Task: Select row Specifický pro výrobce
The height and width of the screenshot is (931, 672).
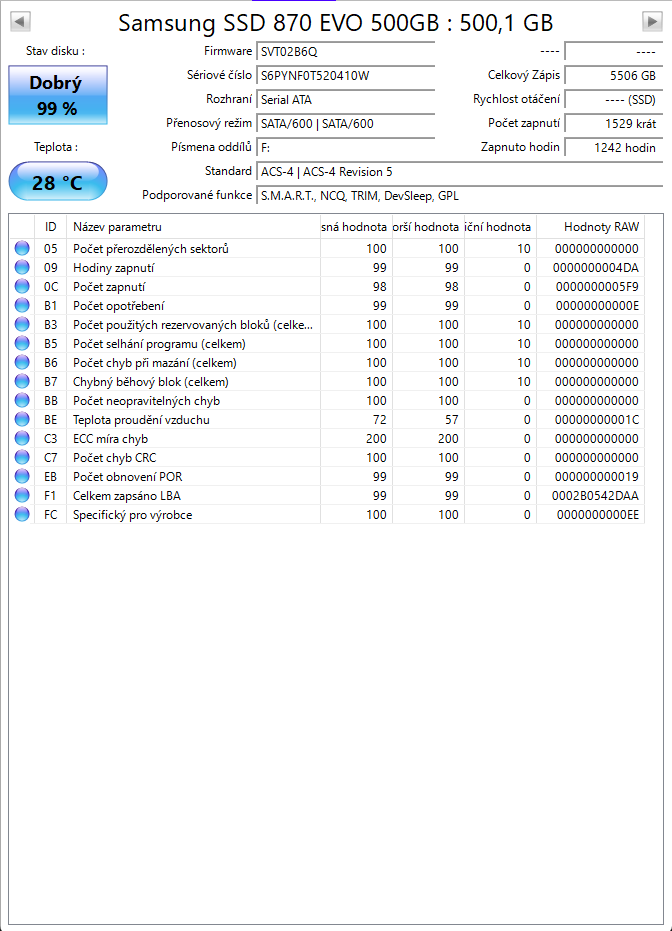Action: pyautogui.click(x=327, y=514)
